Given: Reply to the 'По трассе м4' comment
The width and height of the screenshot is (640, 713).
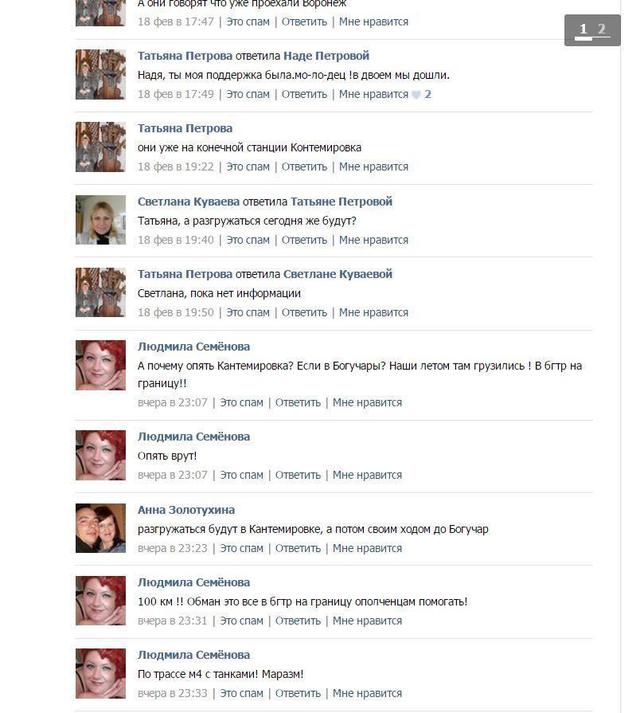Looking at the screenshot, I should click(297, 693).
